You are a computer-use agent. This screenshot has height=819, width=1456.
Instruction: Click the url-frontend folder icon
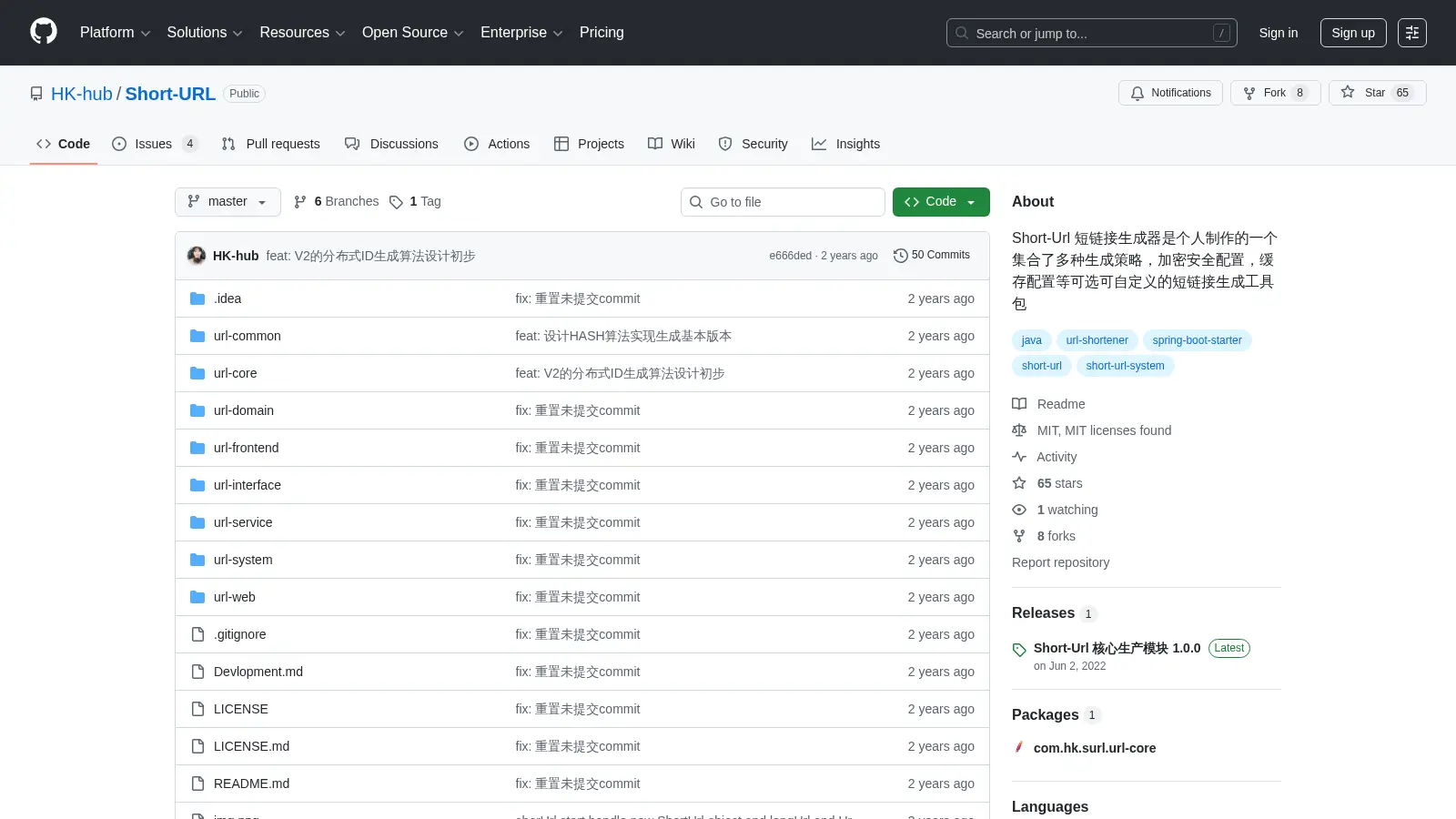click(197, 448)
